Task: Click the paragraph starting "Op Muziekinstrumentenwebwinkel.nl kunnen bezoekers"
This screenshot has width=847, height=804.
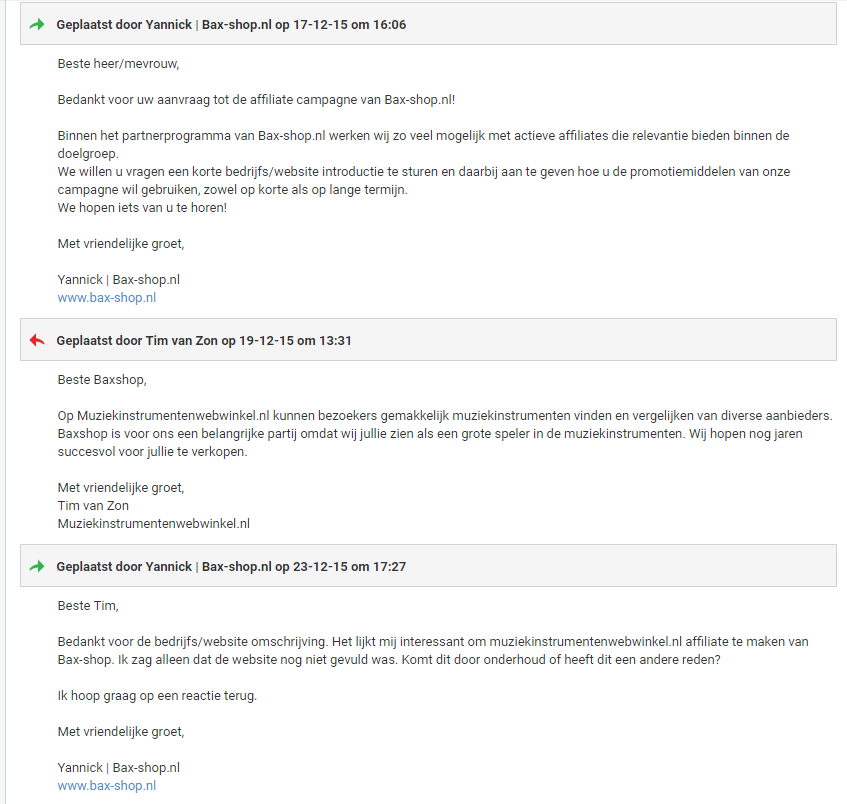Action: (x=445, y=433)
